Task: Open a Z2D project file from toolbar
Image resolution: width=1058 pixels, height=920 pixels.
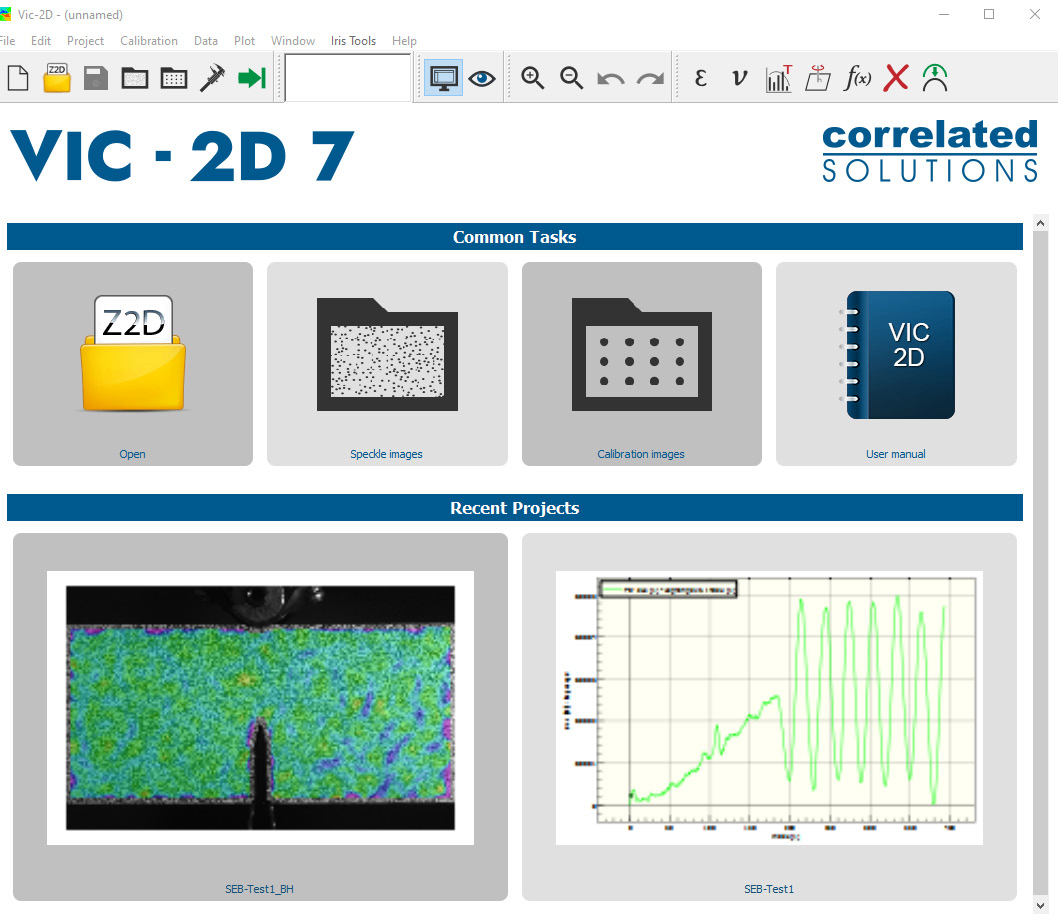Action: [57, 78]
